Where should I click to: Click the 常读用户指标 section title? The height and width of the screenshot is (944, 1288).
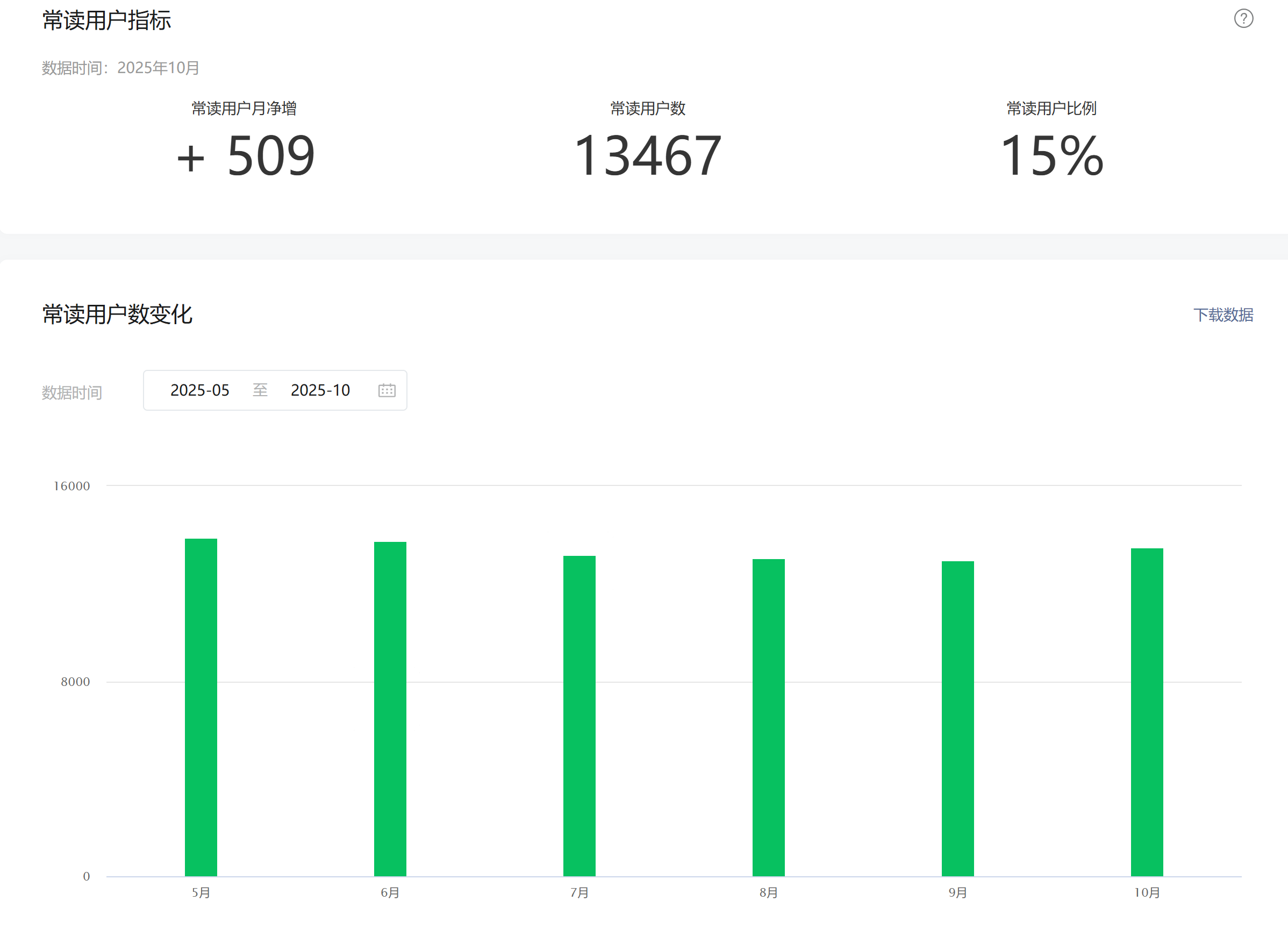click(x=106, y=20)
